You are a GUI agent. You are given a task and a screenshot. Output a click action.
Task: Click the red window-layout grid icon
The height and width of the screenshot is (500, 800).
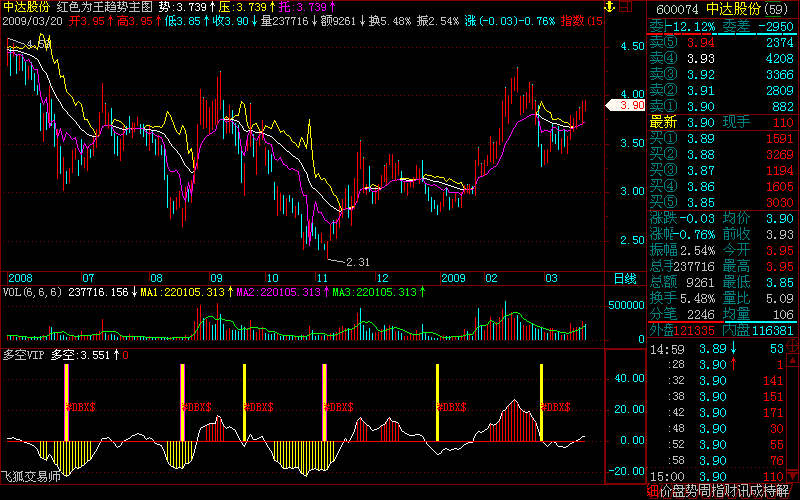click(x=626, y=7)
